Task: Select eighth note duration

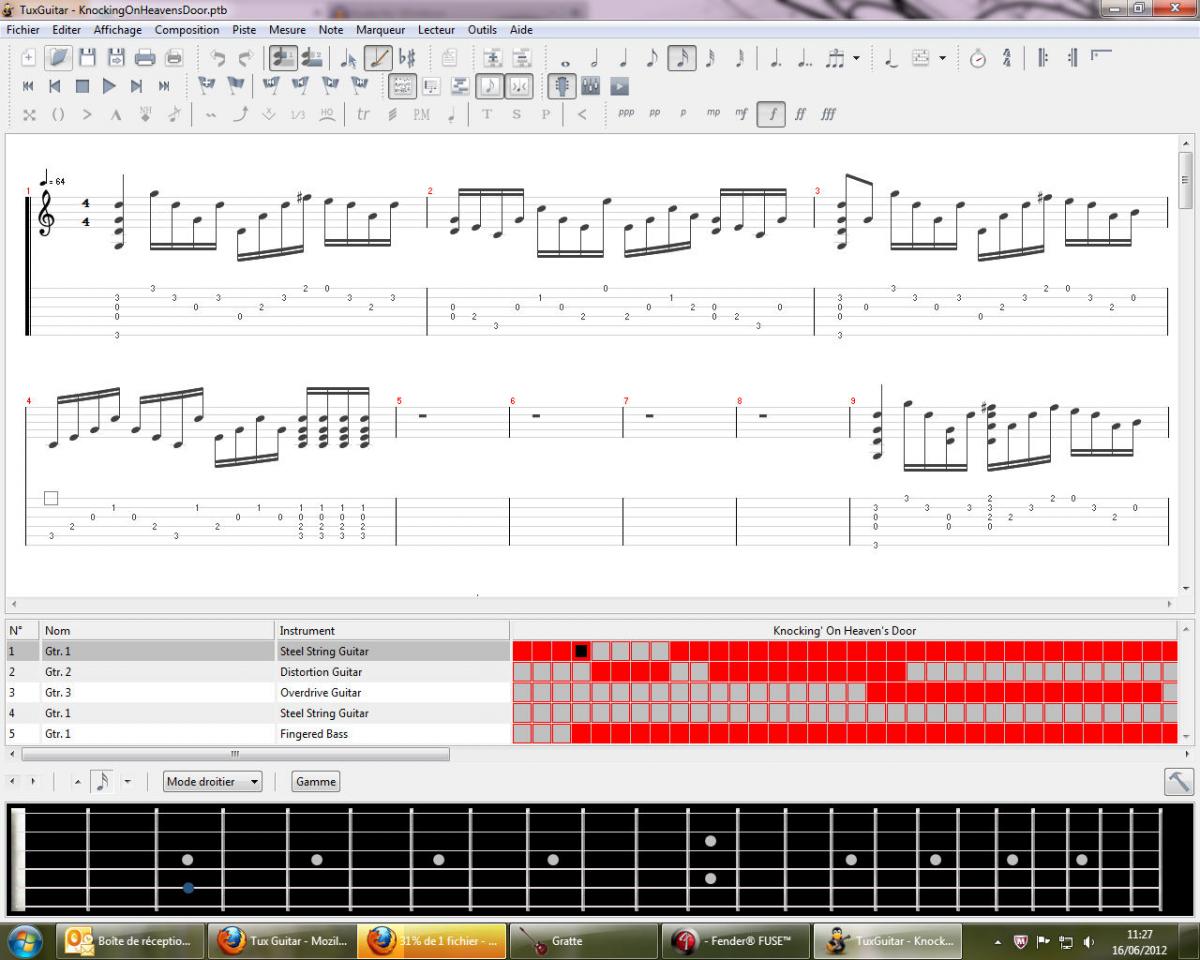Action: pos(651,58)
